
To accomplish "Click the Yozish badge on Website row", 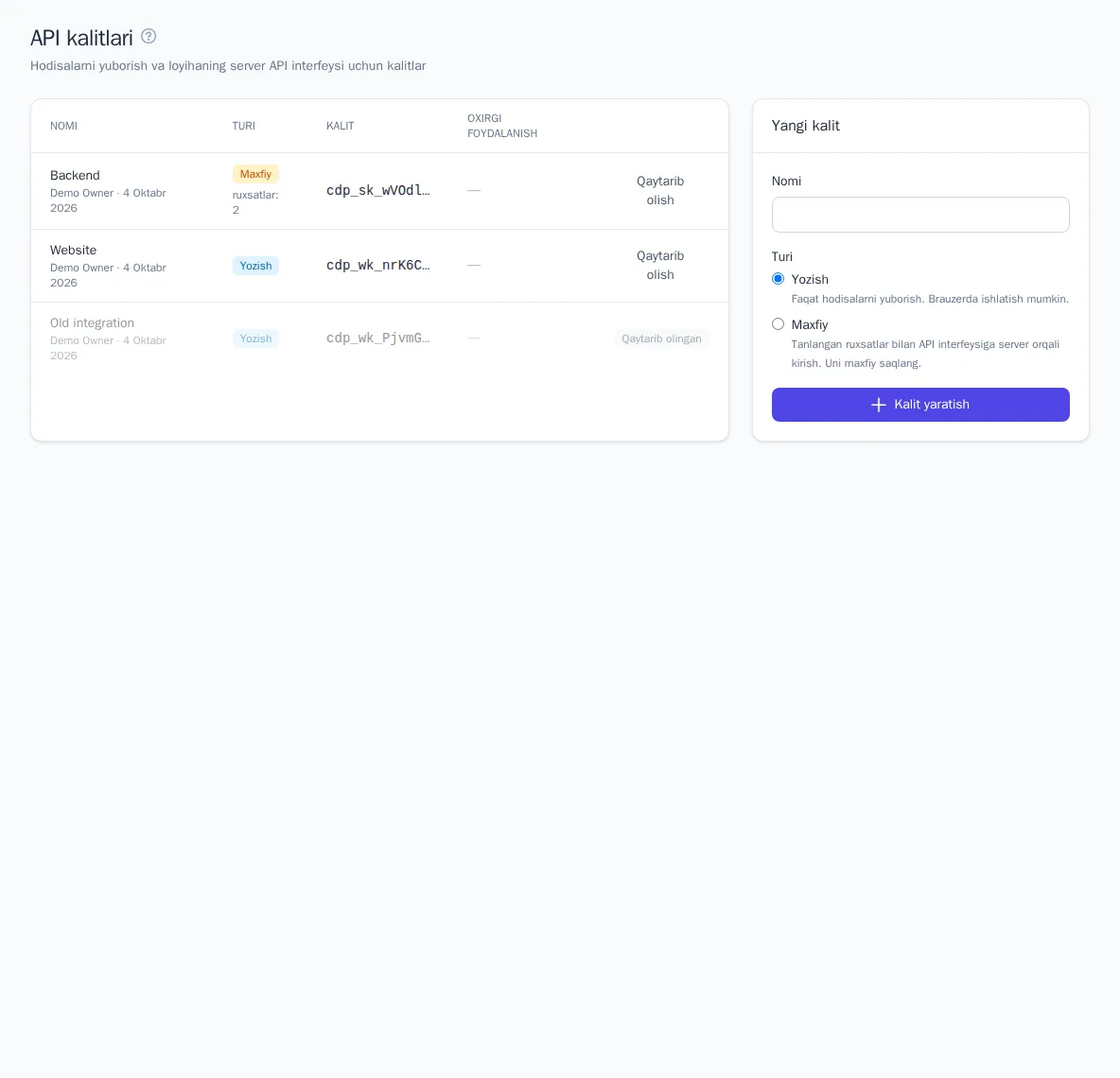I will 255,266.
